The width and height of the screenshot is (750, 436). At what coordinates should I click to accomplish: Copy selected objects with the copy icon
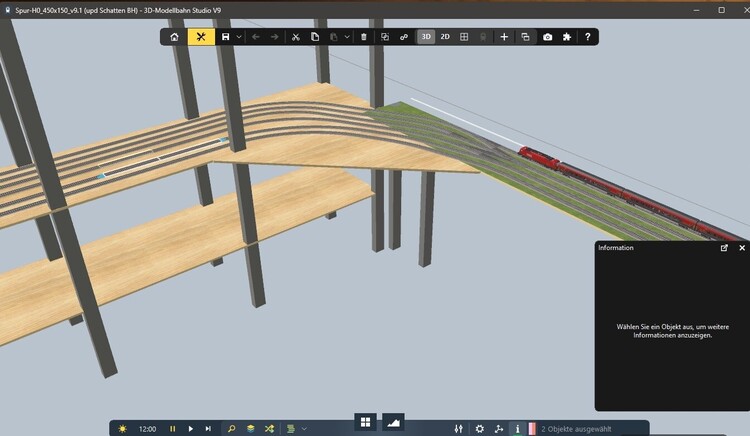(315, 37)
